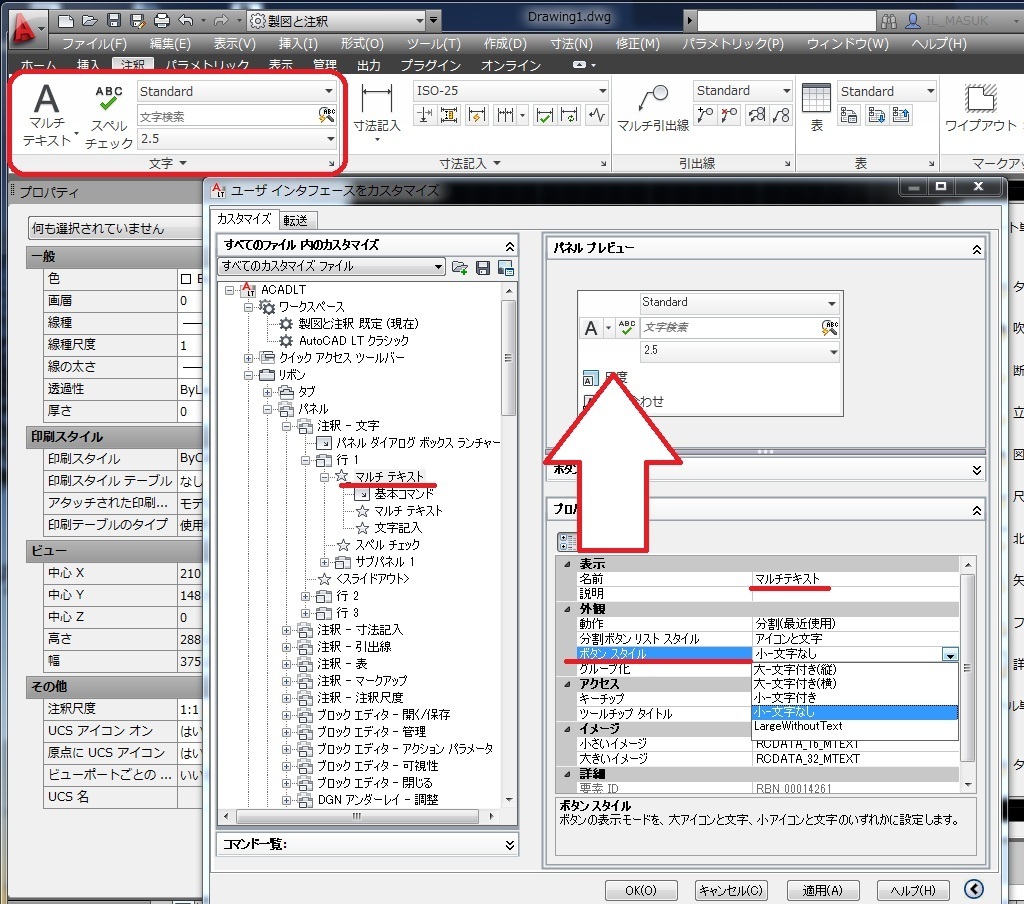Viewport: 1024px width, 904px height.
Task: Click the binoculars search icon in title bar
Action: tap(889, 21)
